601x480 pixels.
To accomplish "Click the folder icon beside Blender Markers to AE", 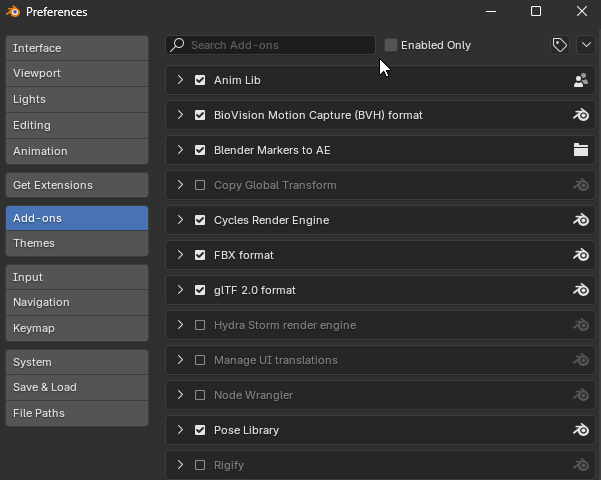I will (580, 150).
